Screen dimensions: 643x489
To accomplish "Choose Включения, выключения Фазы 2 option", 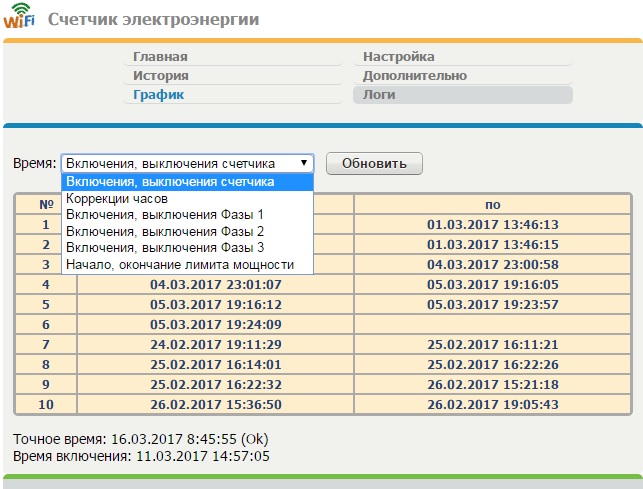I will [x=164, y=232].
